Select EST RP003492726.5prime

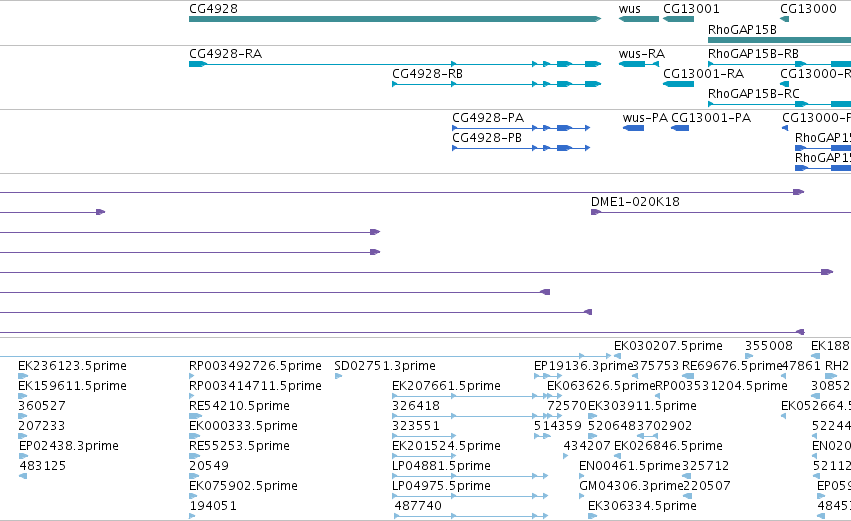click(255, 366)
